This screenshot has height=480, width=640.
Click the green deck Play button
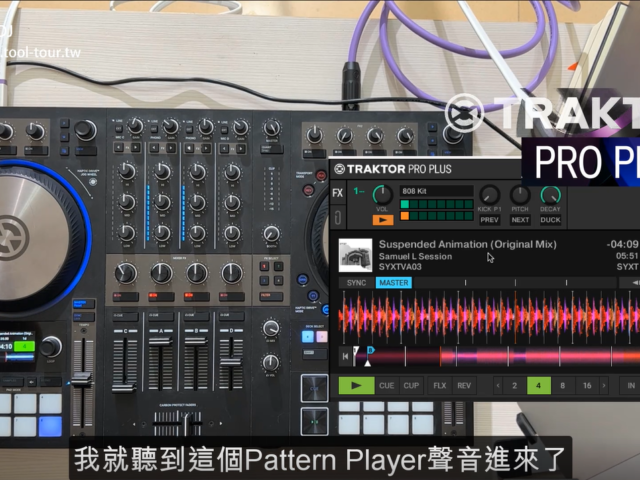[x=356, y=385]
